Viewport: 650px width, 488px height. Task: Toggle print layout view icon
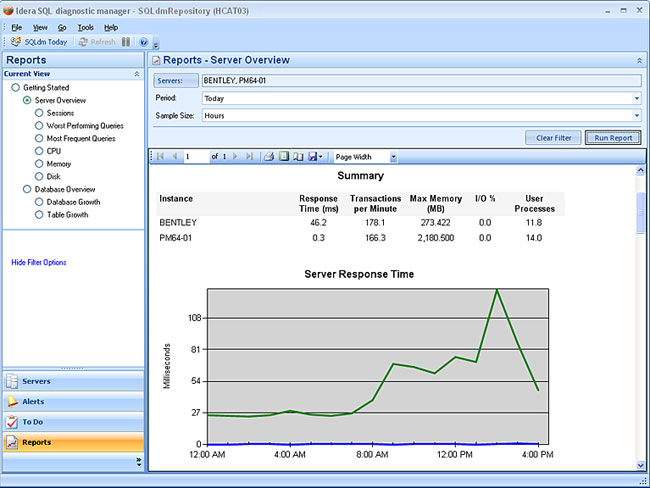[284, 156]
